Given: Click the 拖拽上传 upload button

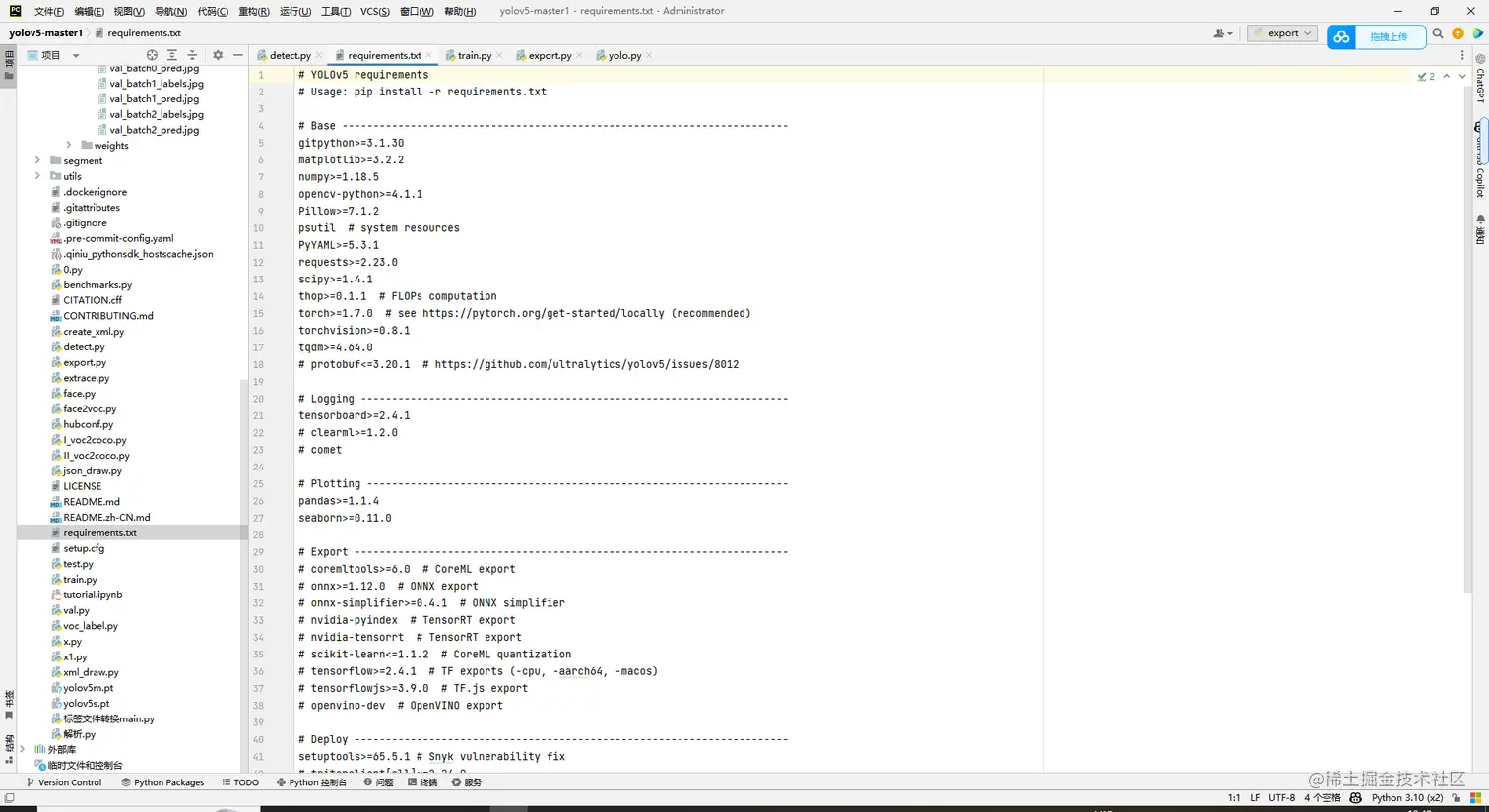Looking at the screenshot, I should 1389,37.
